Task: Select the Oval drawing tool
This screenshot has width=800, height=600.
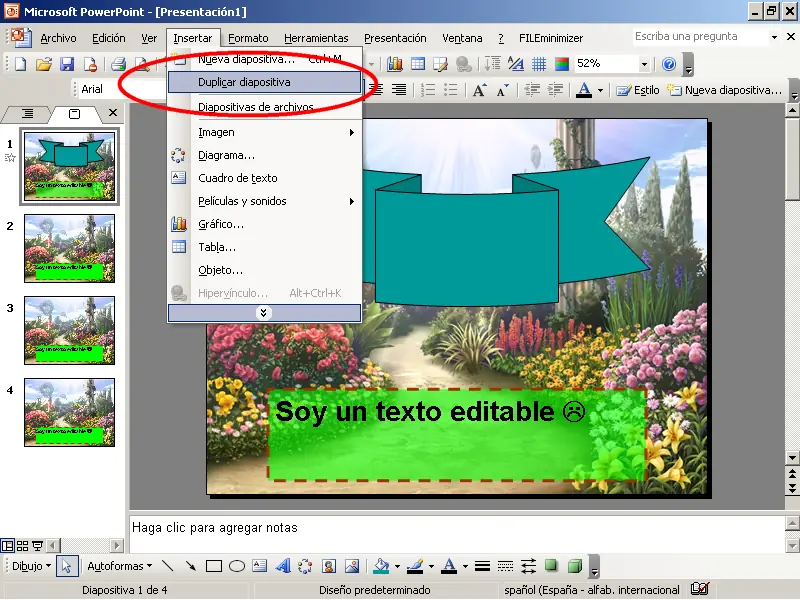Action: click(237, 566)
